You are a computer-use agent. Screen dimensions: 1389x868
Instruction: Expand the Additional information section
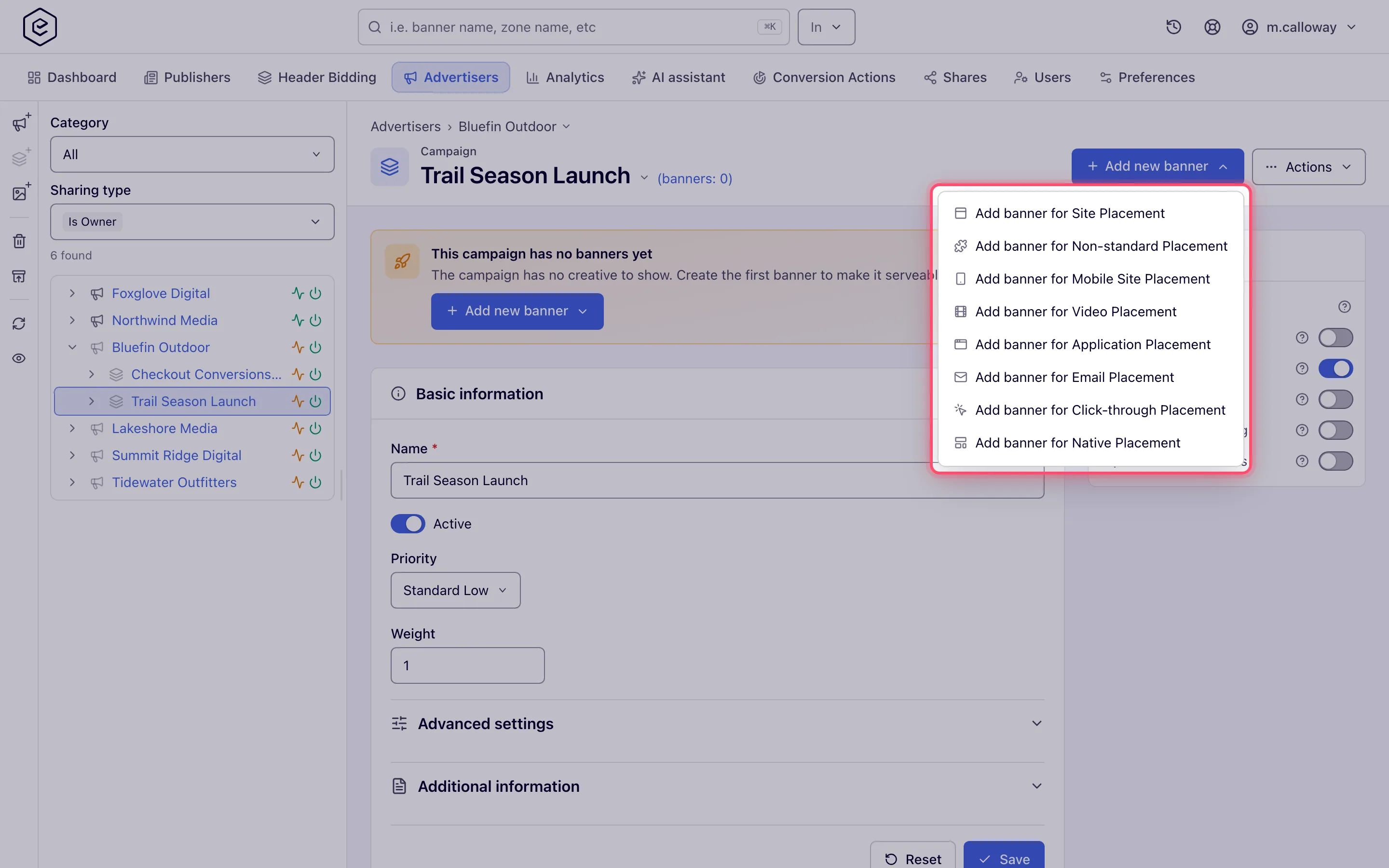point(718,786)
